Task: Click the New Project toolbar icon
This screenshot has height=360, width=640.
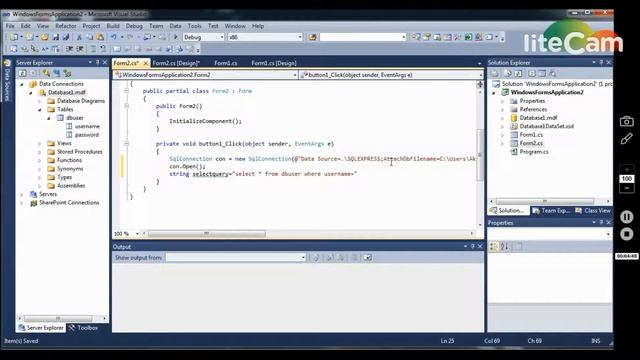Action: pyautogui.click(x=14, y=37)
